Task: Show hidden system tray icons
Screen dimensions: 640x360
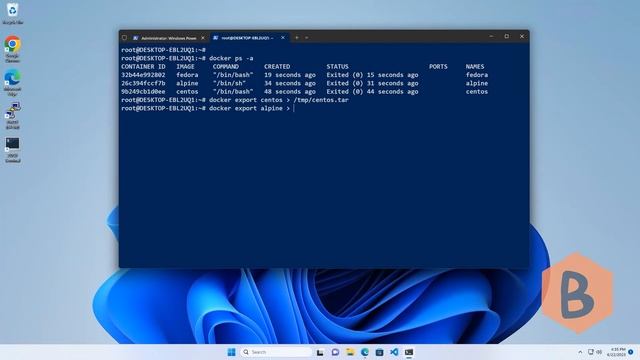Action: coord(580,352)
